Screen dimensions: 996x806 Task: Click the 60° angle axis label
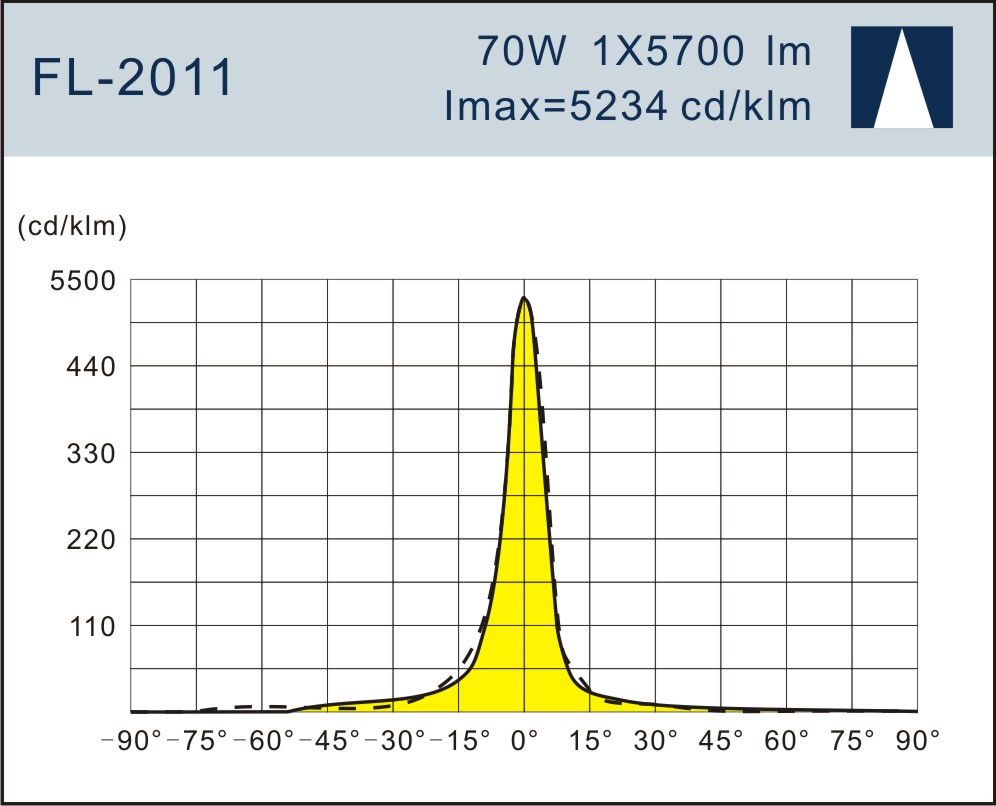pyautogui.click(x=787, y=742)
